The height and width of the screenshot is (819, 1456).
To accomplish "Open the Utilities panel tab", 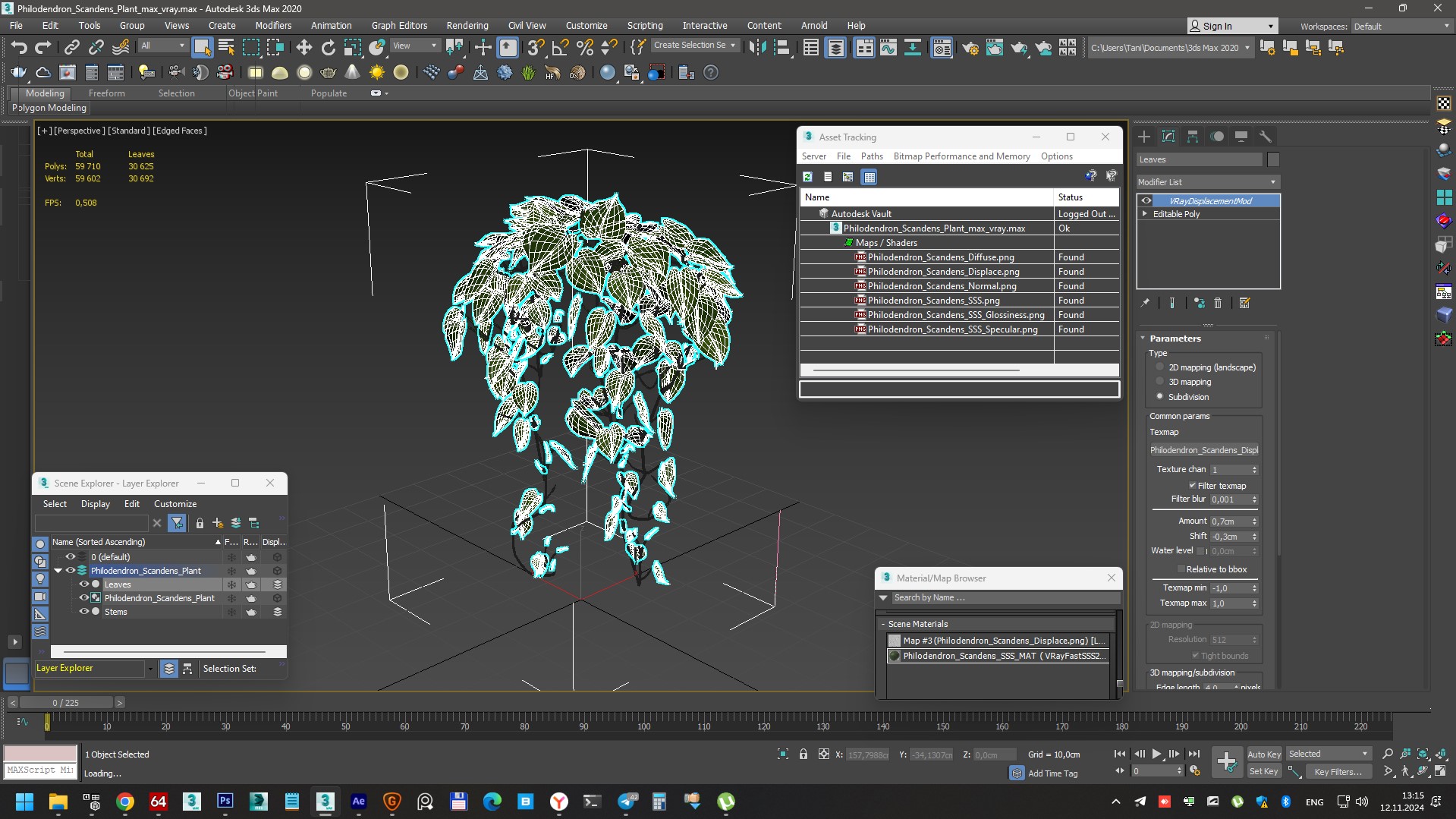I will [x=1266, y=137].
